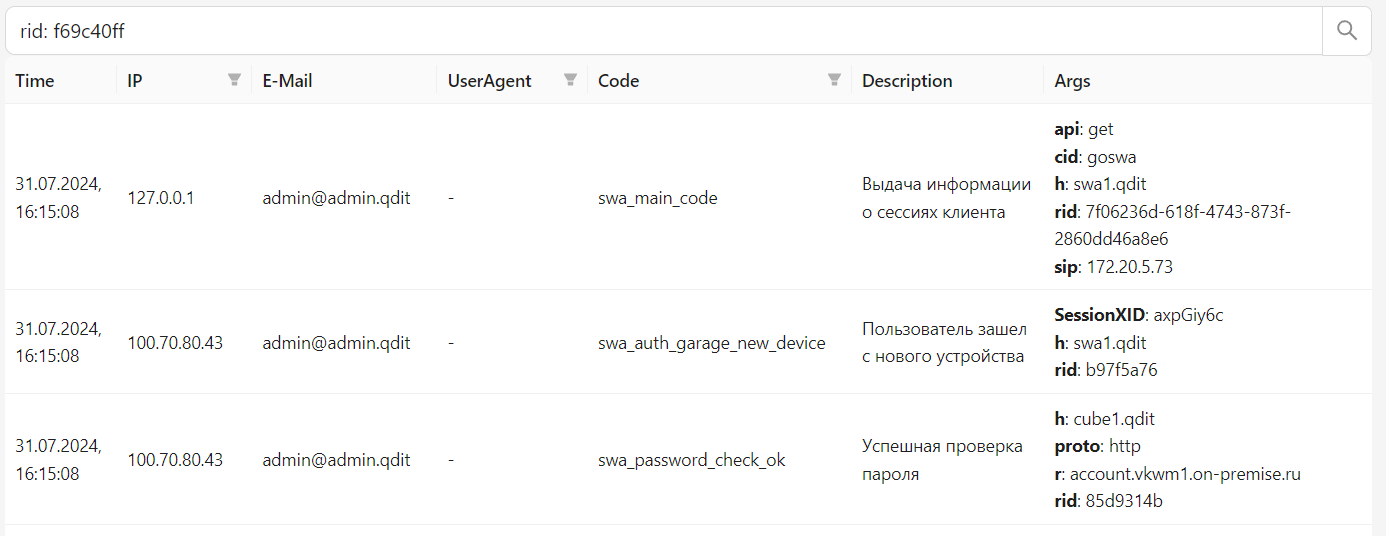
Task: Click the Args column header
Action: [1072, 81]
